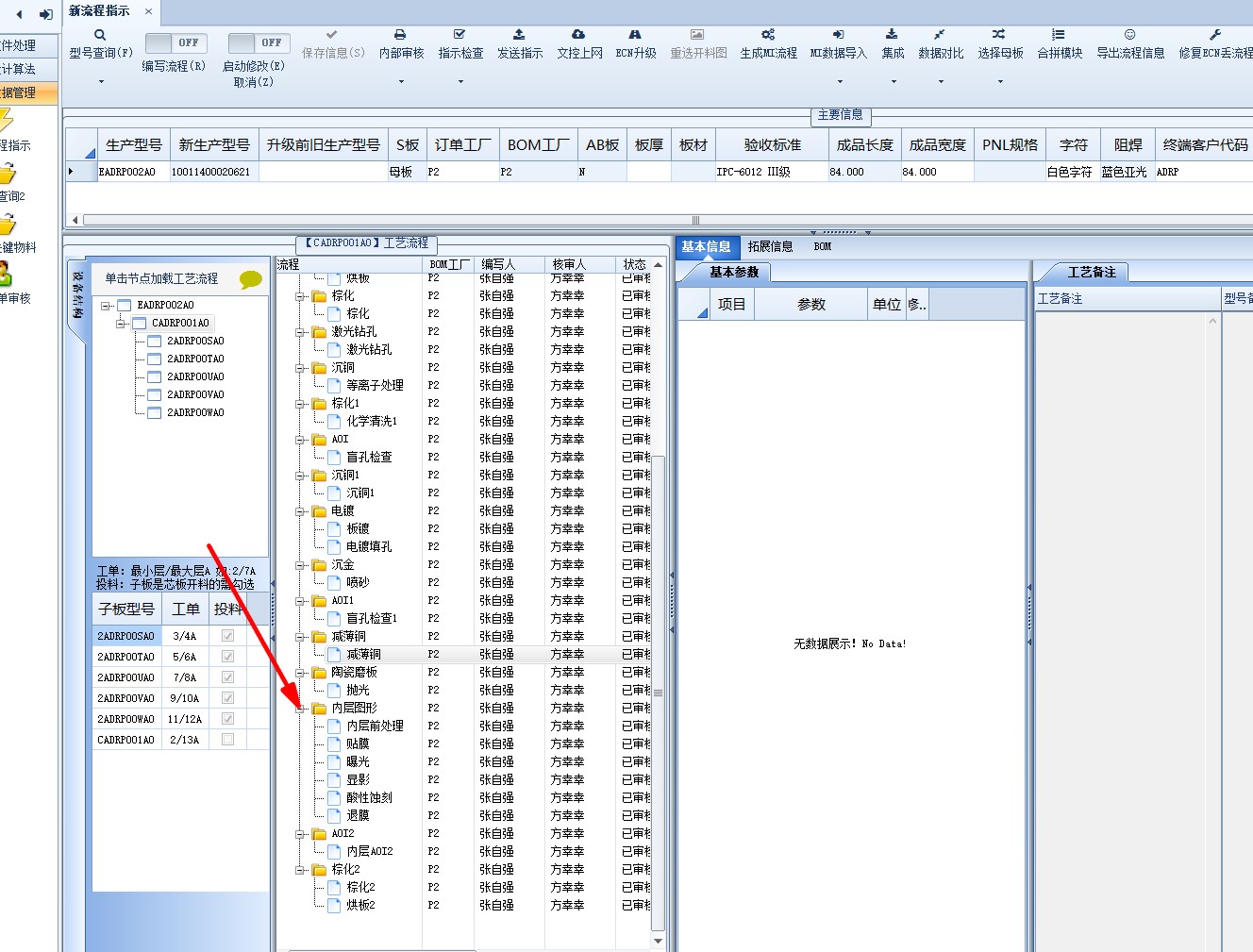Screen dimensions: 1253x952
Task: Toggle 投料 checkbox for 2ADRP00UA0
Action: (x=227, y=677)
